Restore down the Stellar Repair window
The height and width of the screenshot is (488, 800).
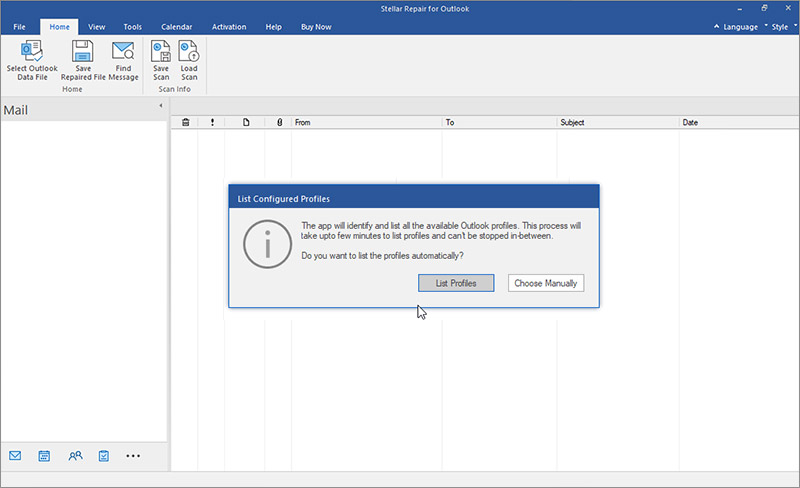coord(764,8)
